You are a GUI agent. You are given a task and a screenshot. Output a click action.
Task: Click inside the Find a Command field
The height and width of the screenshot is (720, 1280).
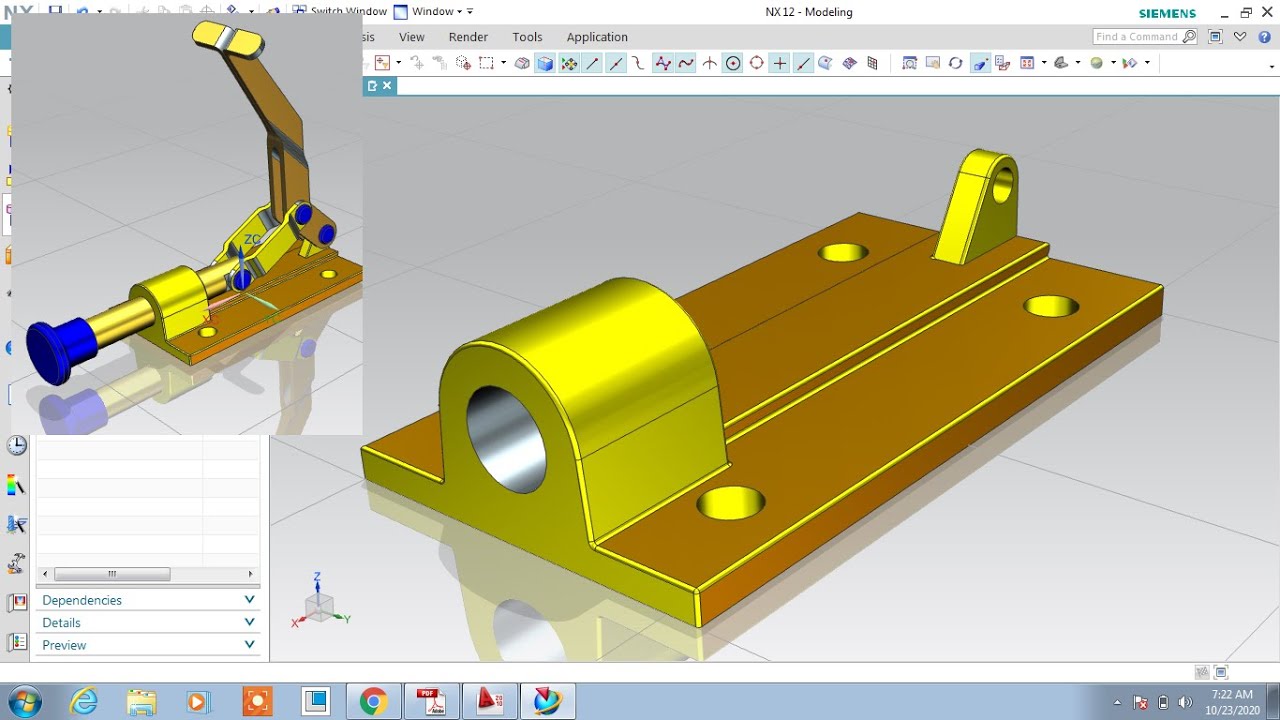point(1137,37)
